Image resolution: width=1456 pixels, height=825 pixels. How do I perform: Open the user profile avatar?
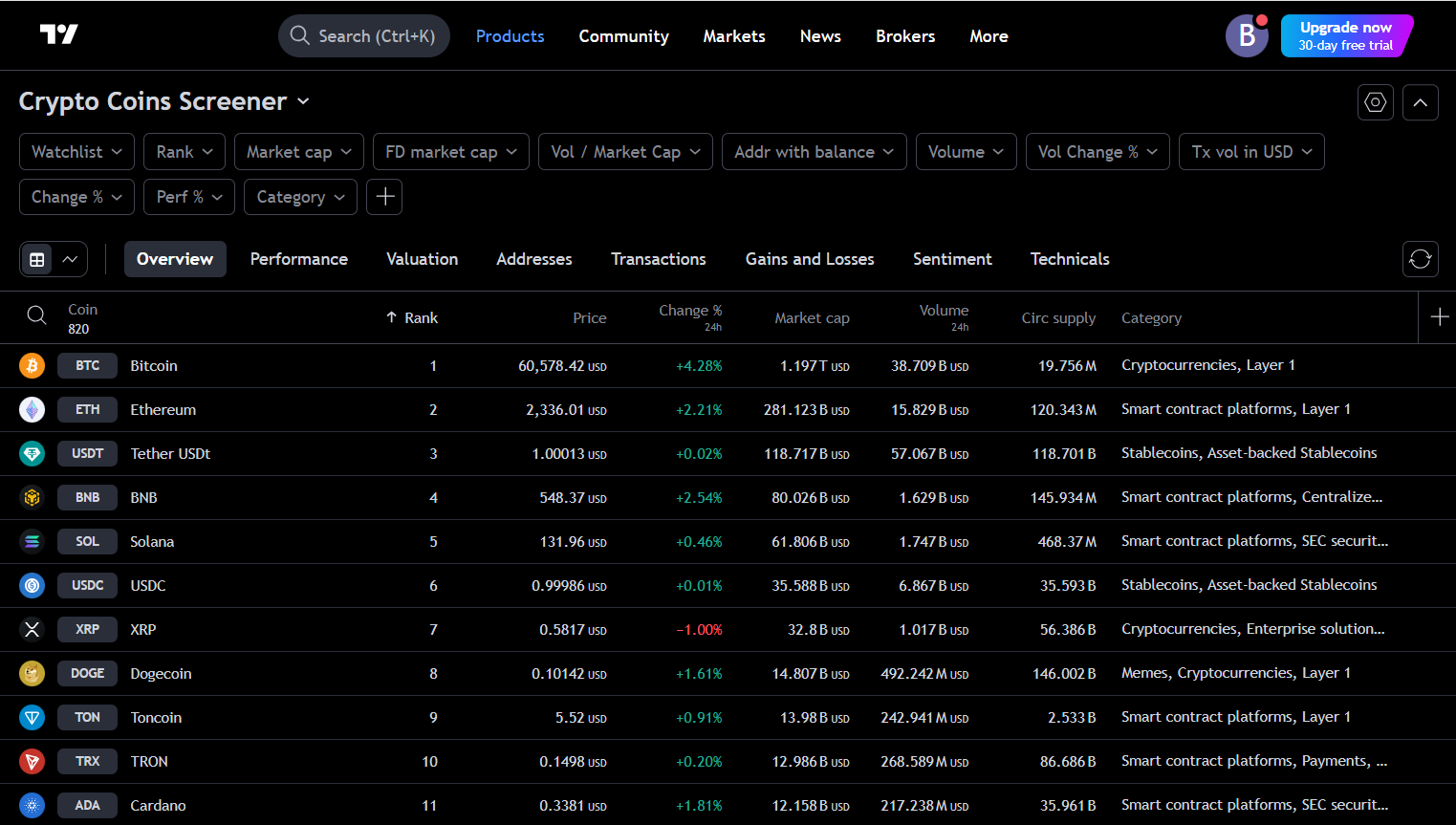[1247, 35]
